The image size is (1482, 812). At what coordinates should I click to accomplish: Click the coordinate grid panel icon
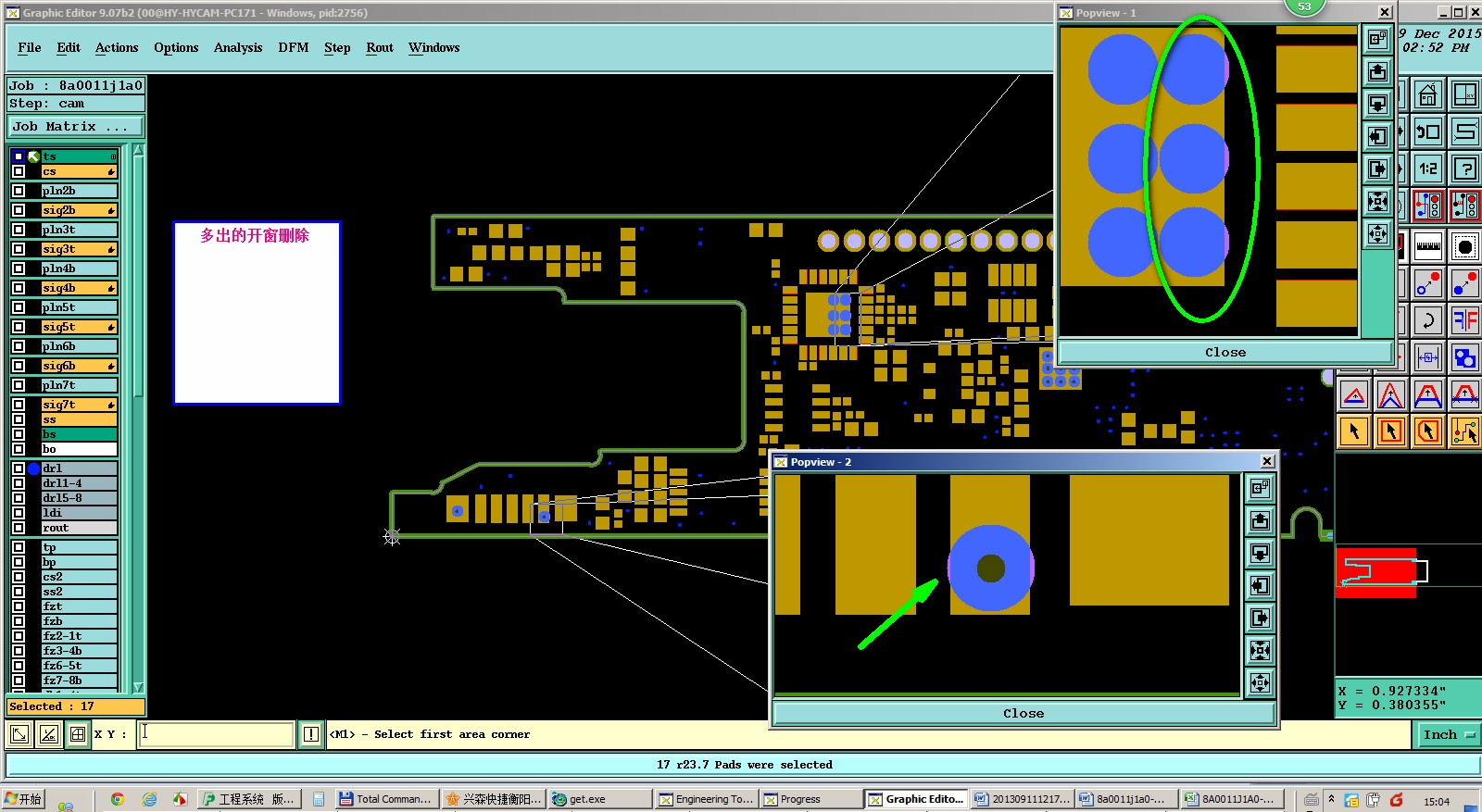[1465, 94]
